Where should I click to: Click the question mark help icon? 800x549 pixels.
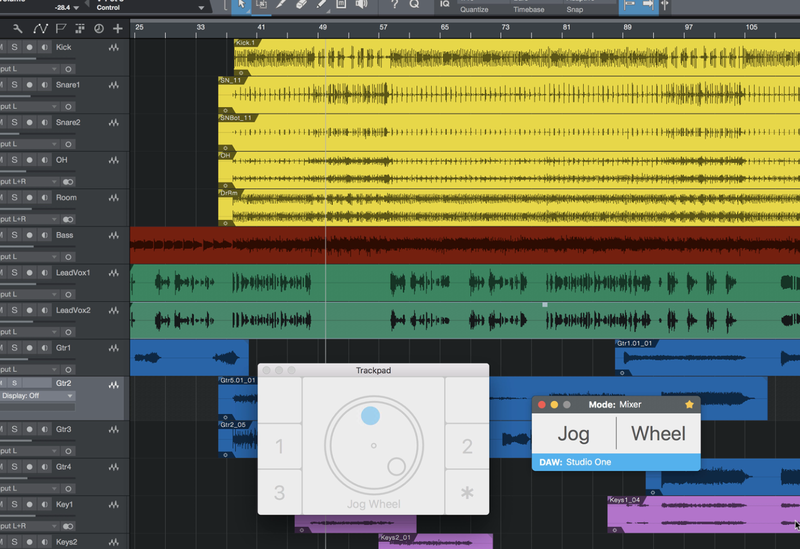[394, 5]
